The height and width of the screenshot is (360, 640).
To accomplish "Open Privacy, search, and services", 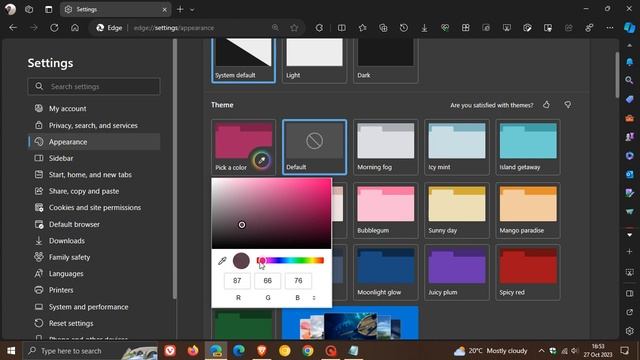I will (x=94, y=125).
